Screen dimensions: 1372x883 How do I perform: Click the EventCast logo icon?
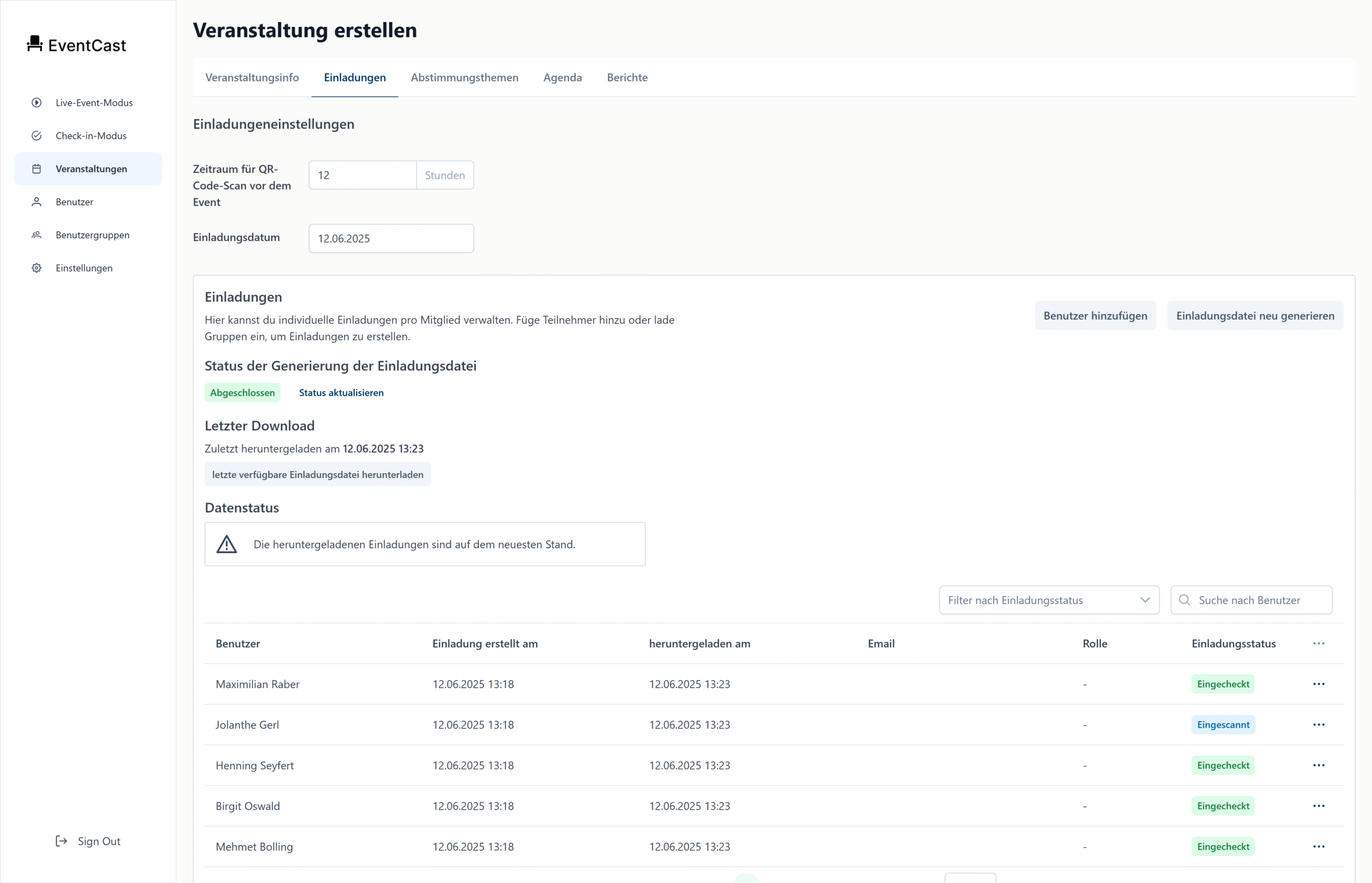[x=35, y=43]
